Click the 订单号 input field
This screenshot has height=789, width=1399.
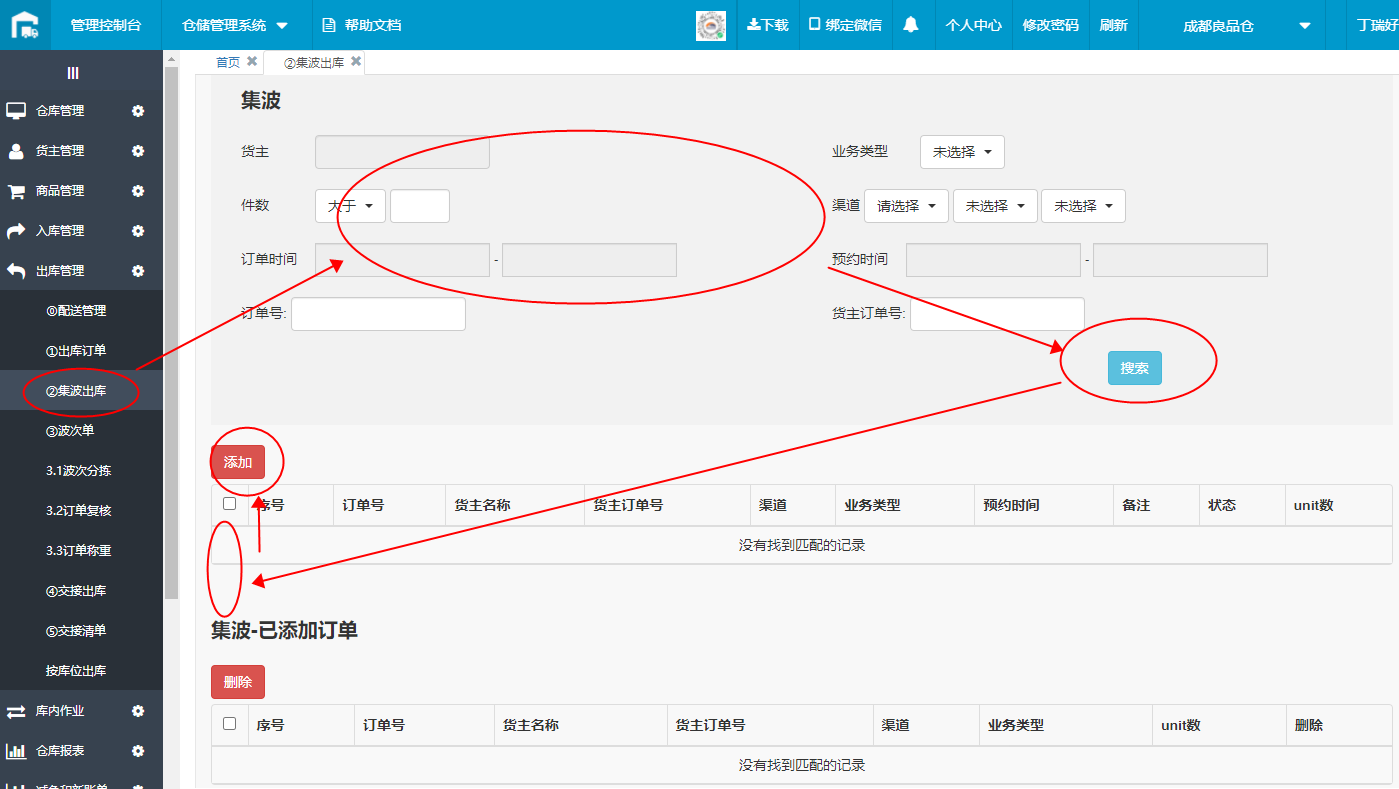378,314
